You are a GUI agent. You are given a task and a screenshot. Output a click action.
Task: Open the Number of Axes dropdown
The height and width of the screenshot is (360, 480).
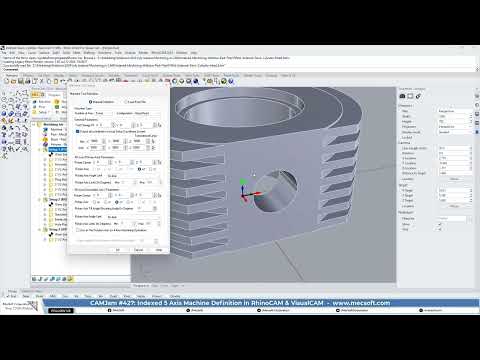tap(103, 113)
